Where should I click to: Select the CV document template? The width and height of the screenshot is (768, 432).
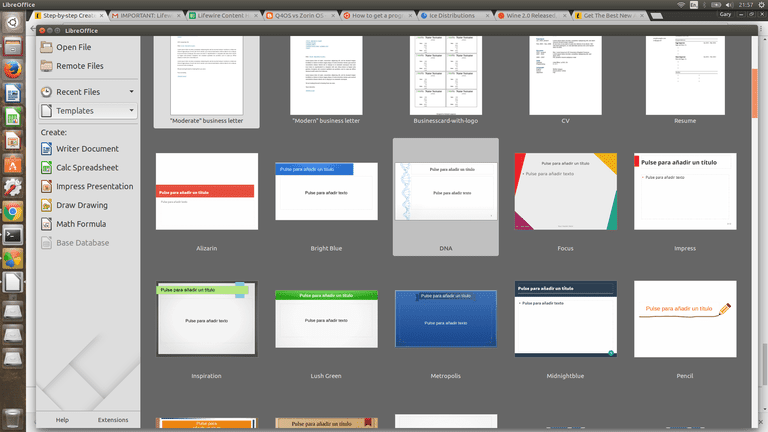(x=565, y=81)
